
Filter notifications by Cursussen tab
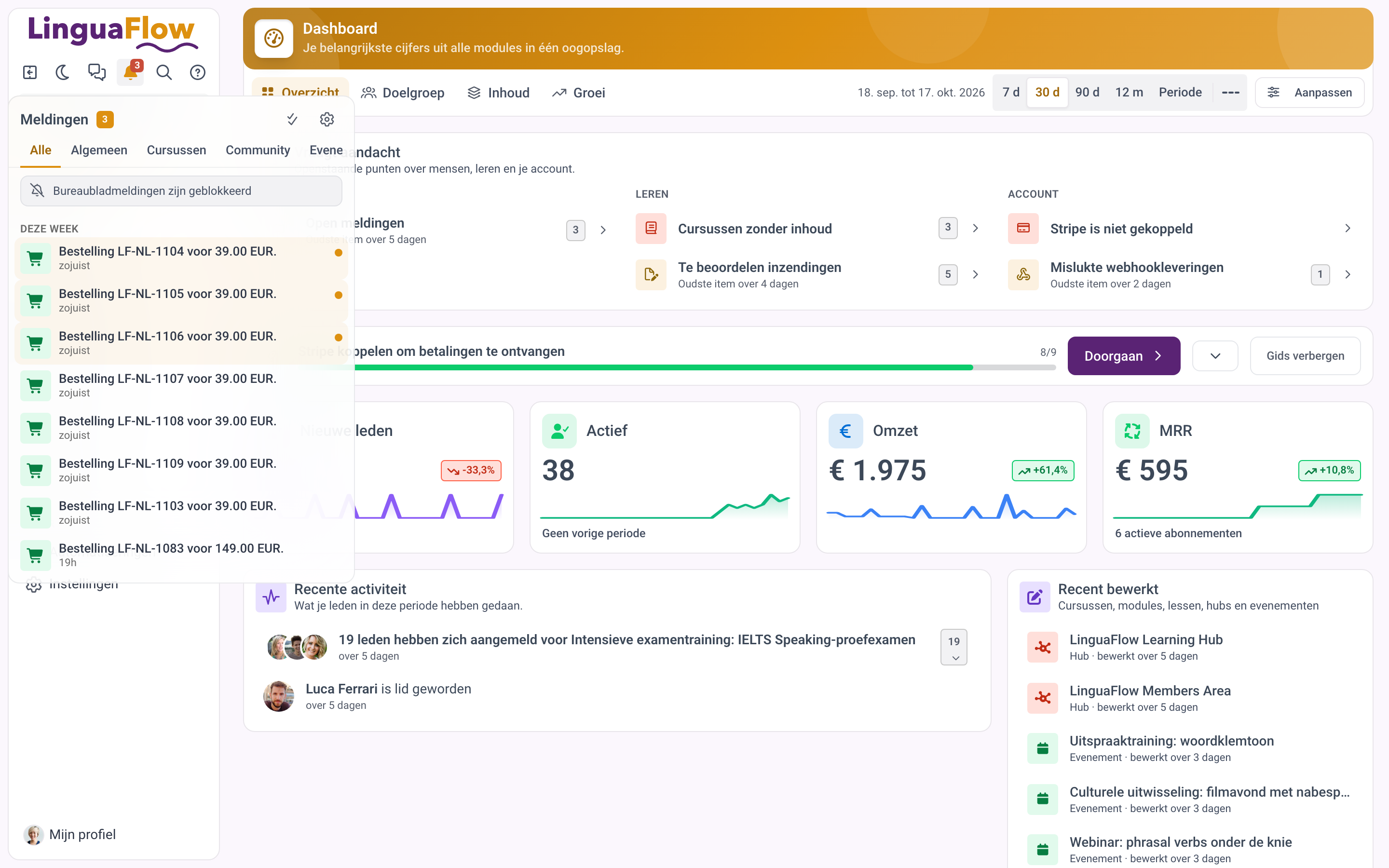[176, 150]
